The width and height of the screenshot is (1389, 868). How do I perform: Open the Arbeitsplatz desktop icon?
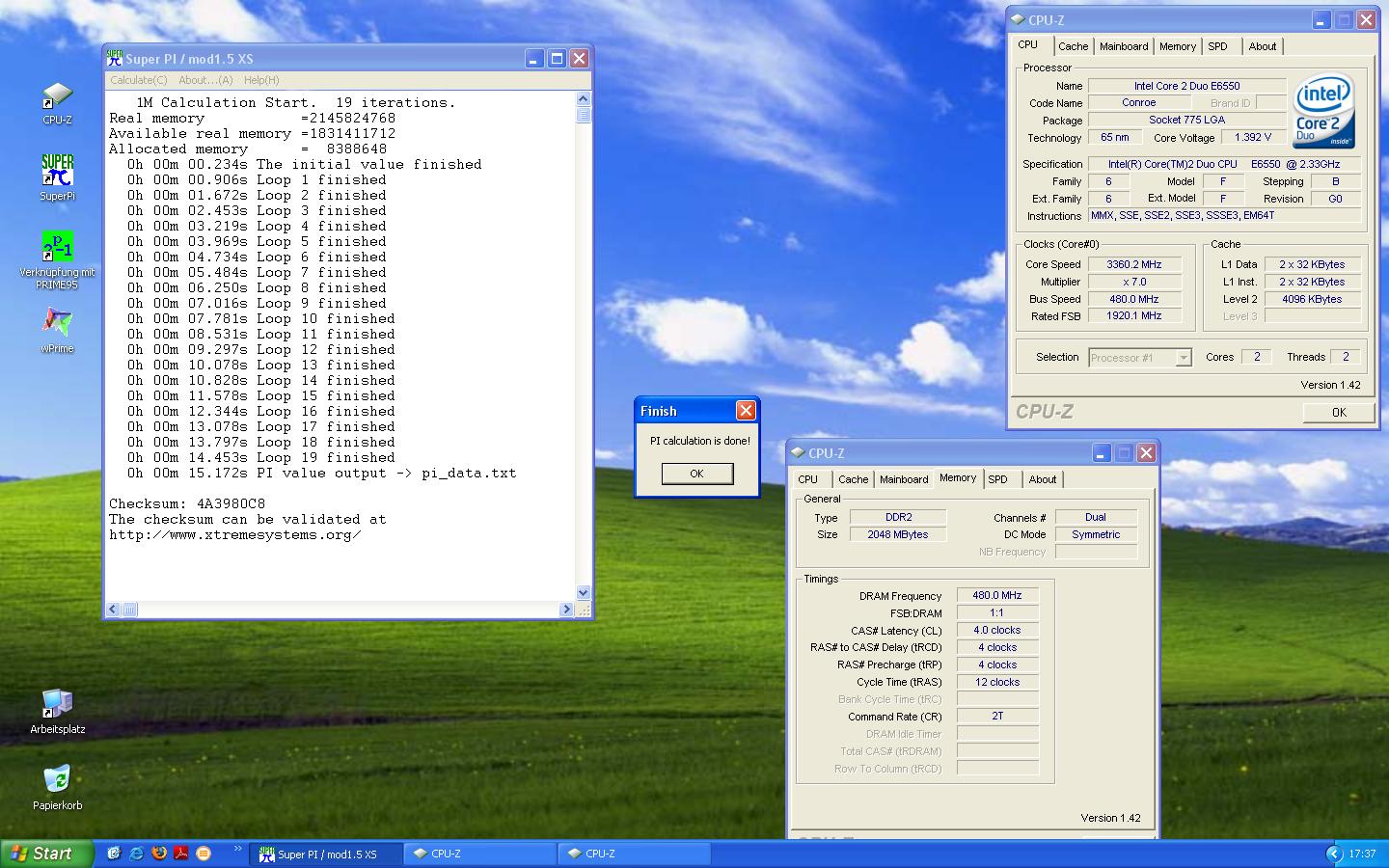(57, 704)
